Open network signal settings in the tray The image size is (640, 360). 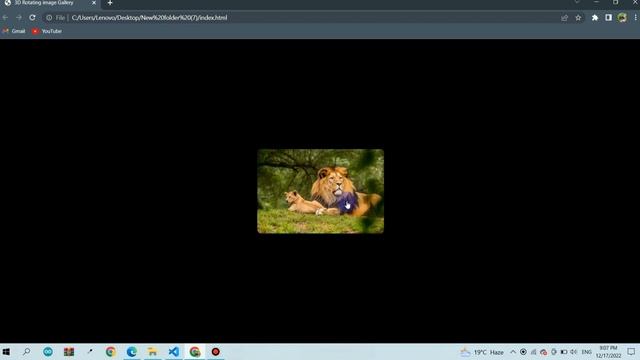(x=533, y=352)
